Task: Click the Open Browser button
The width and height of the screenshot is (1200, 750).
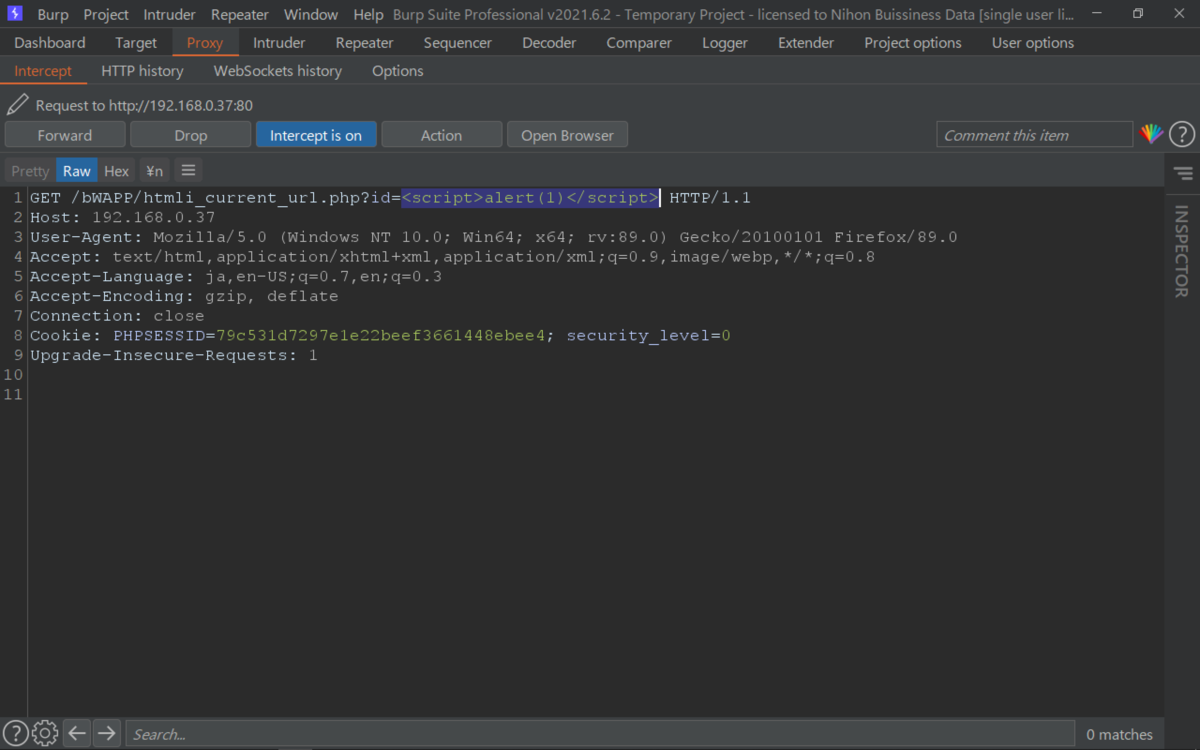Action: point(567,135)
